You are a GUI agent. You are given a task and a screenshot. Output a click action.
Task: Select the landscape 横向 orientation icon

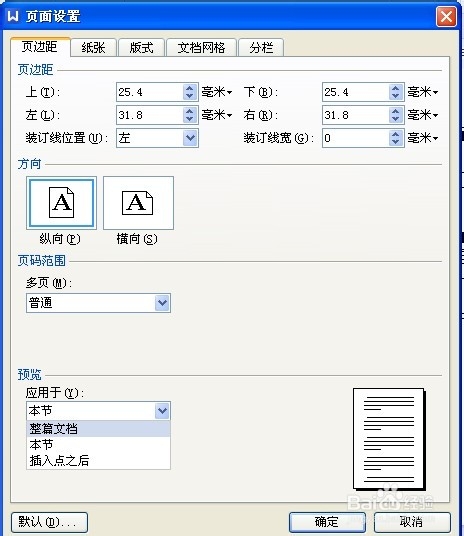[138, 203]
